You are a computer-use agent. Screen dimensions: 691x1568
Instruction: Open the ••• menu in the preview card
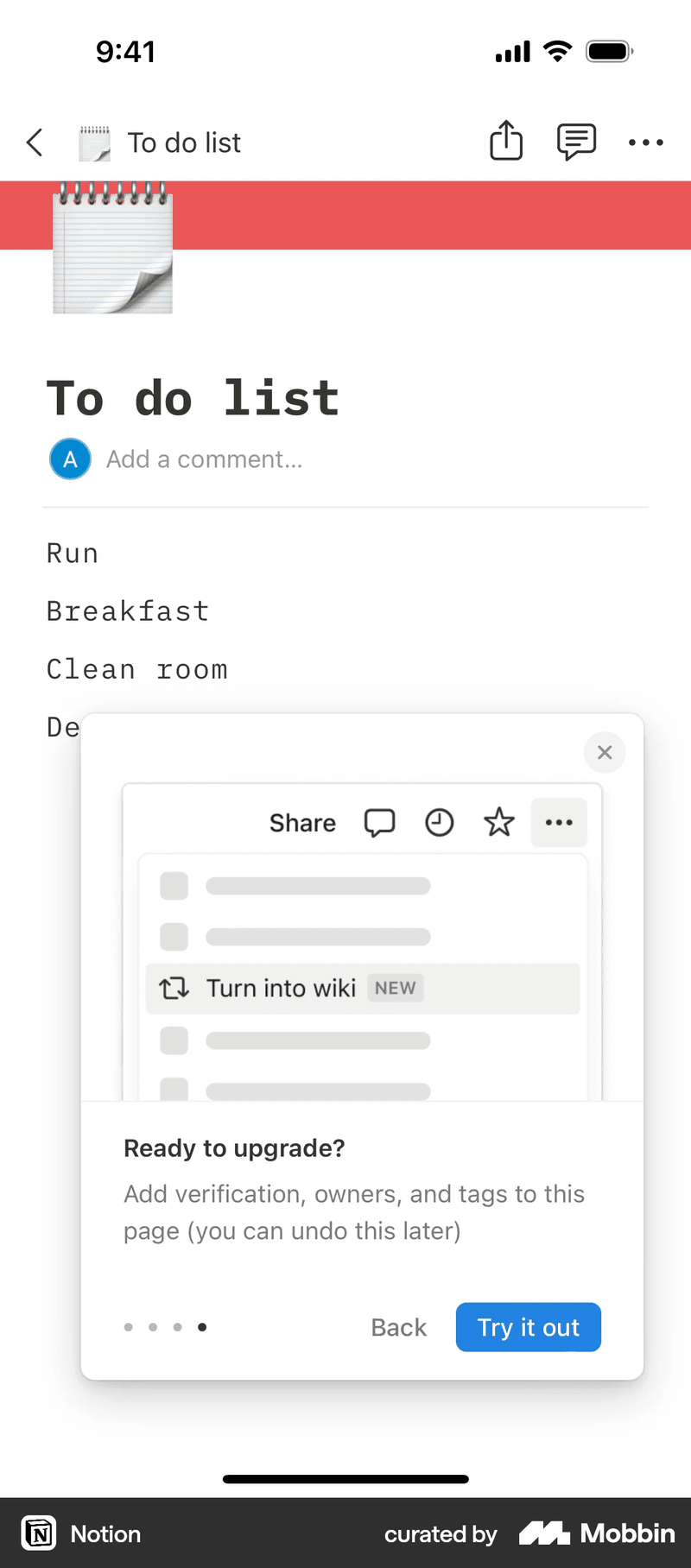point(559,822)
